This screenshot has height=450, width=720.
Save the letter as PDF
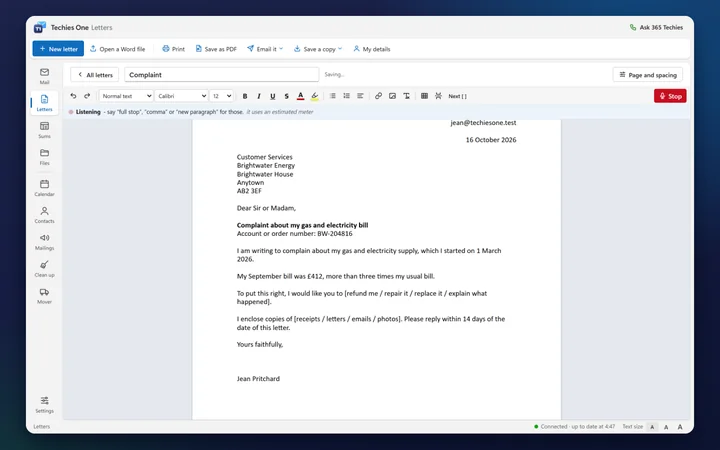(x=216, y=49)
